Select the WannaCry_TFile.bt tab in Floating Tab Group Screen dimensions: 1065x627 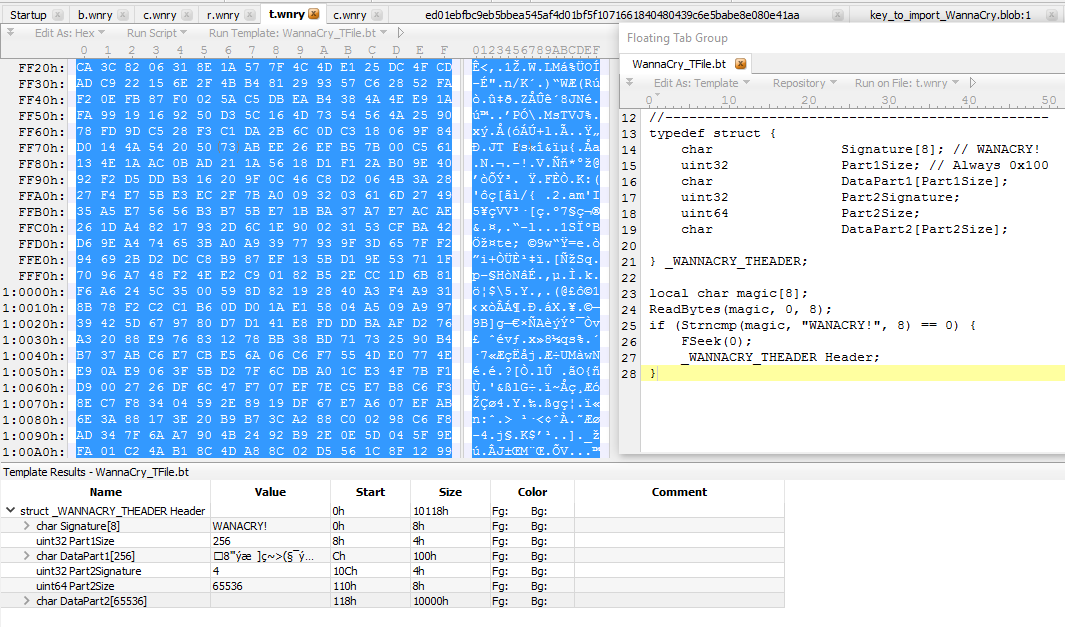click(x=679, y=64)
